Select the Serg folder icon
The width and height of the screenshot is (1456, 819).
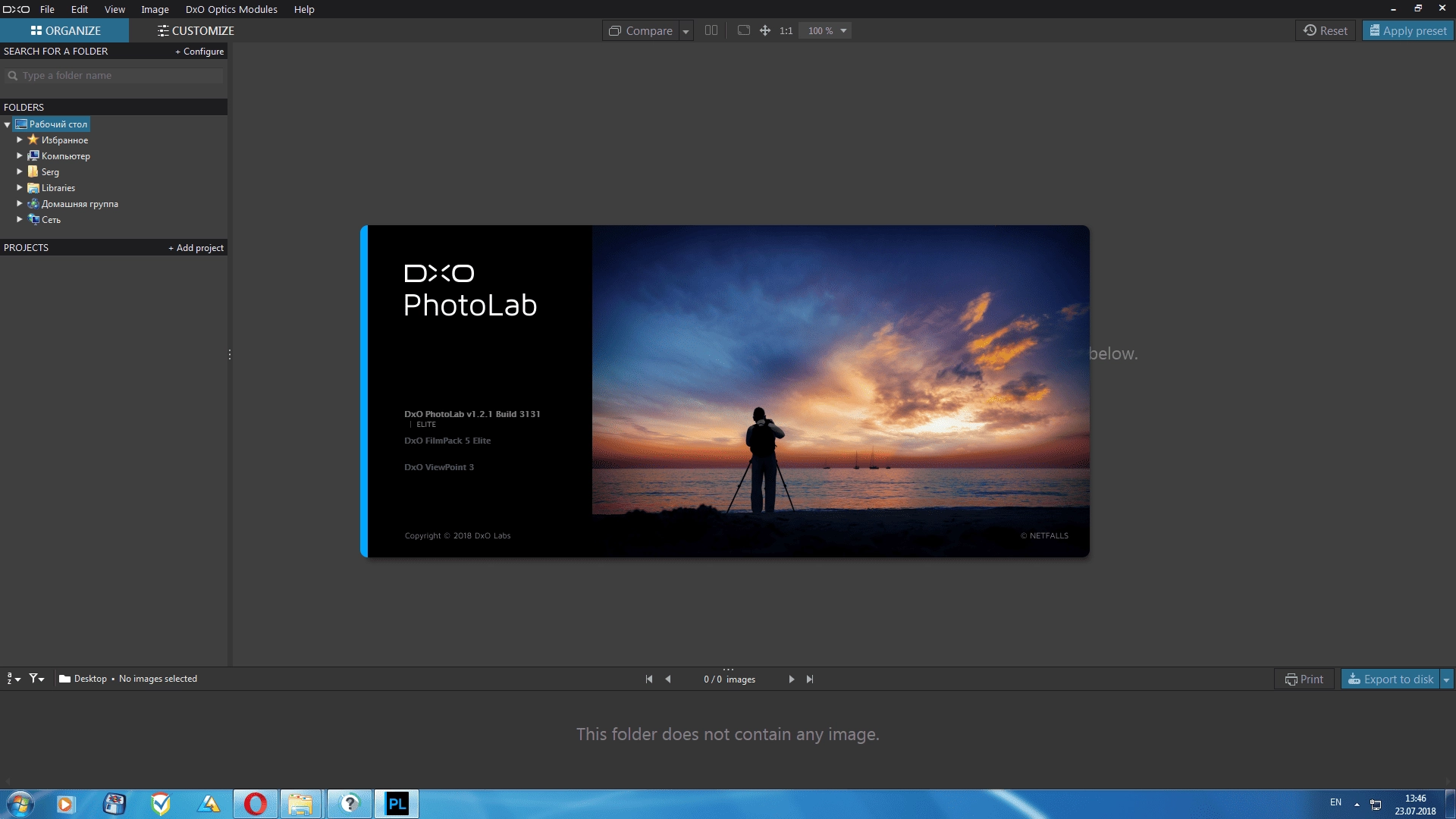(x=33, y=171)
